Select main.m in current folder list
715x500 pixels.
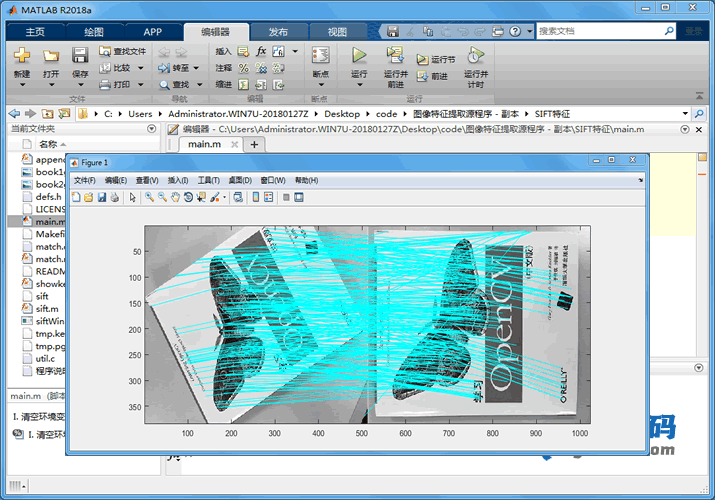click(x=37, y=222)
